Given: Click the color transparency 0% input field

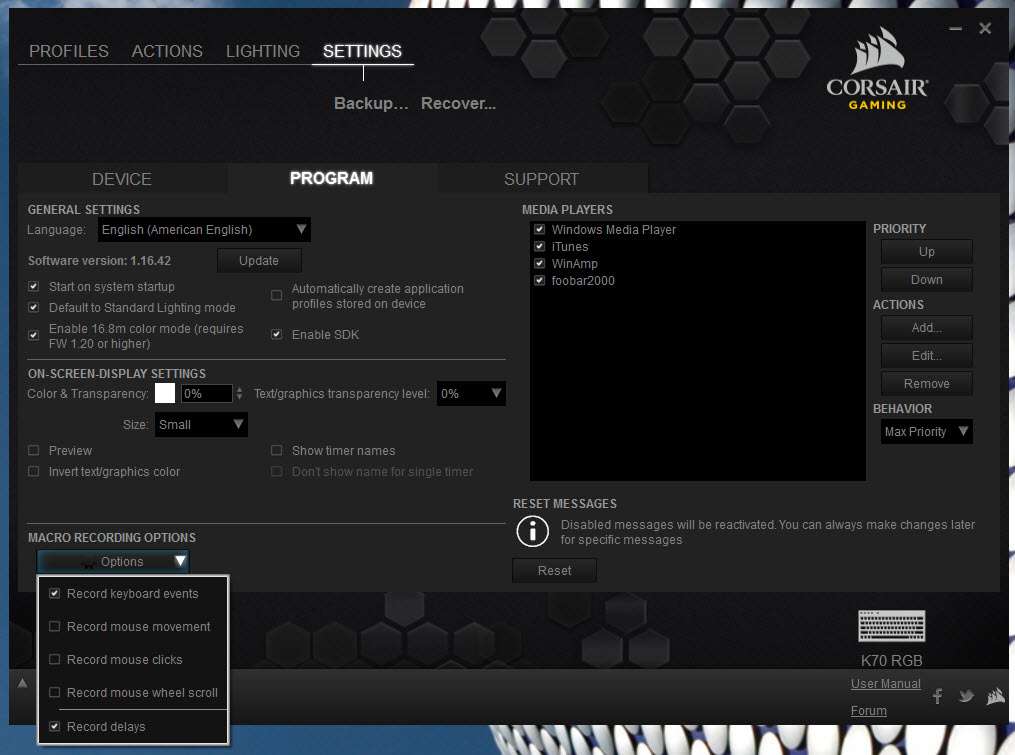Looking at the screenshot, I should coord(206,393).
